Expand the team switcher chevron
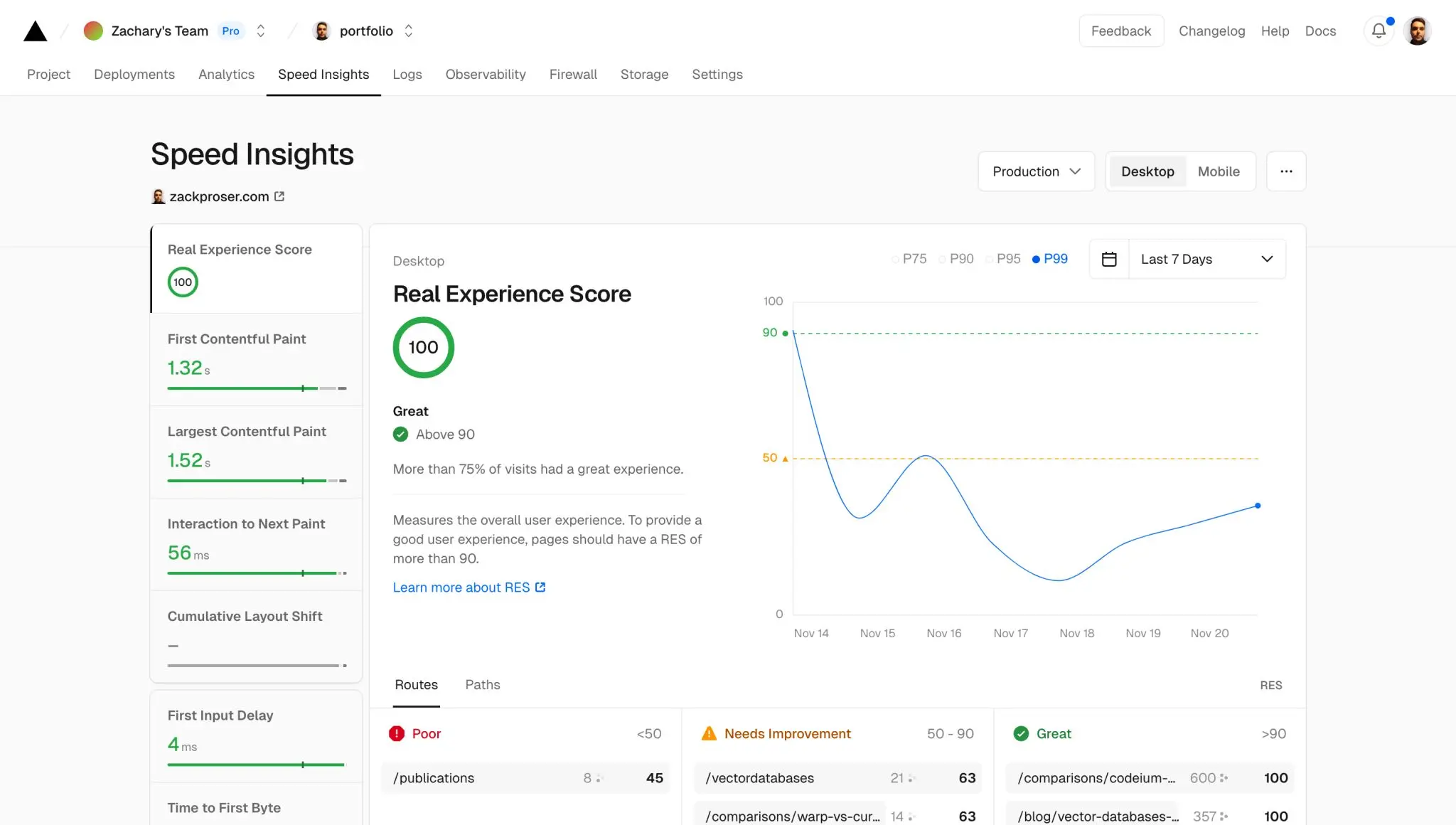Viewport: 1456px width, 825px height. click(260, 31)
